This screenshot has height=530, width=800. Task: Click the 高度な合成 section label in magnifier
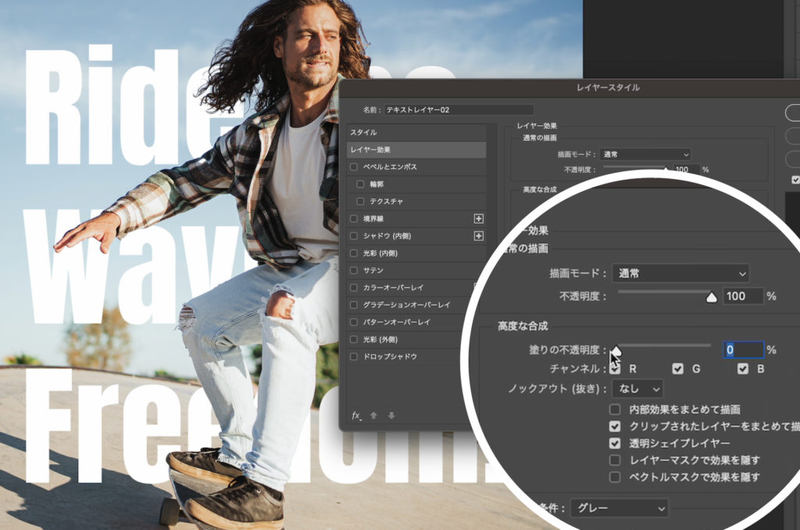(523, 326)
